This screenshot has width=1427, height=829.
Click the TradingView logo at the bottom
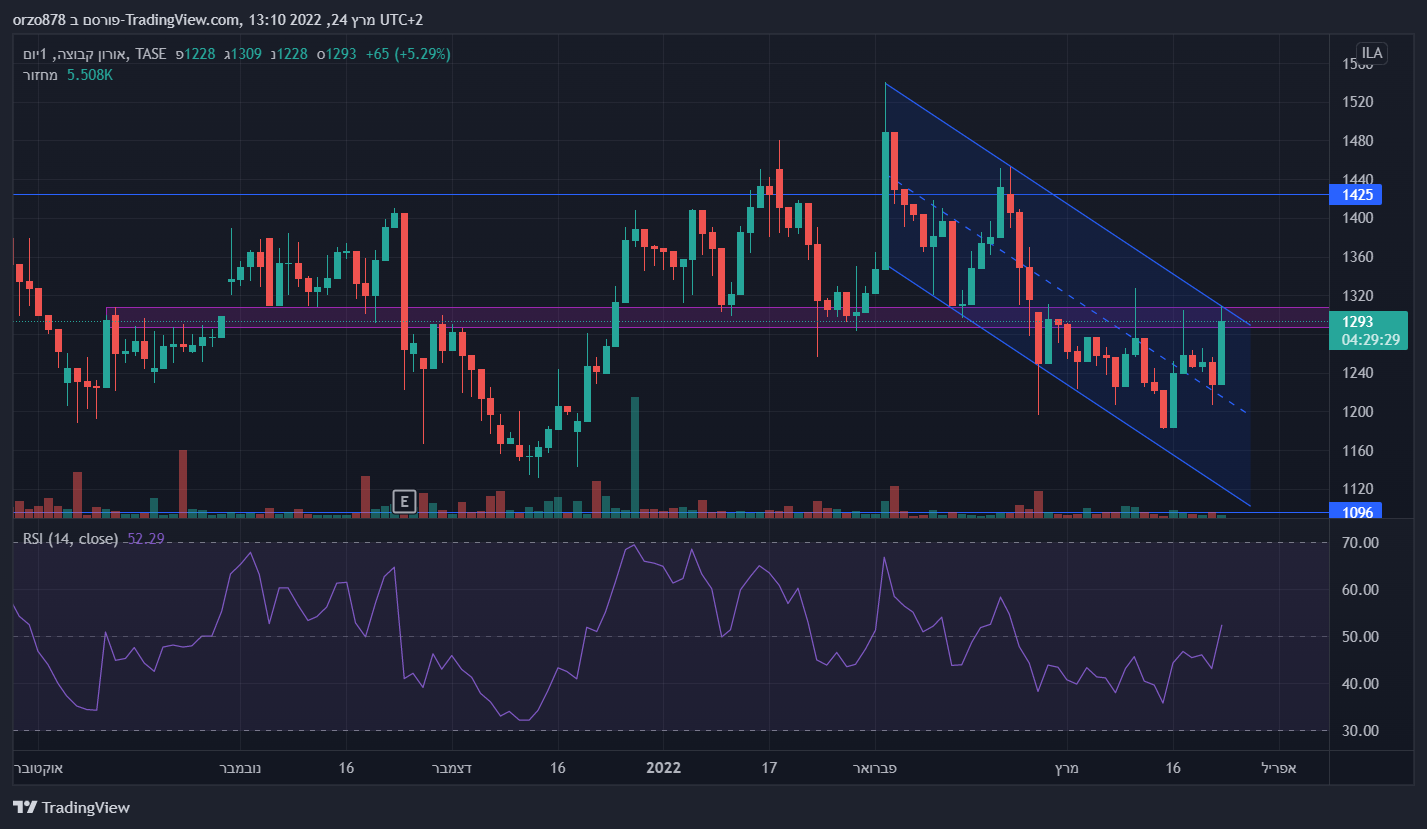click(x=71, y=807)
